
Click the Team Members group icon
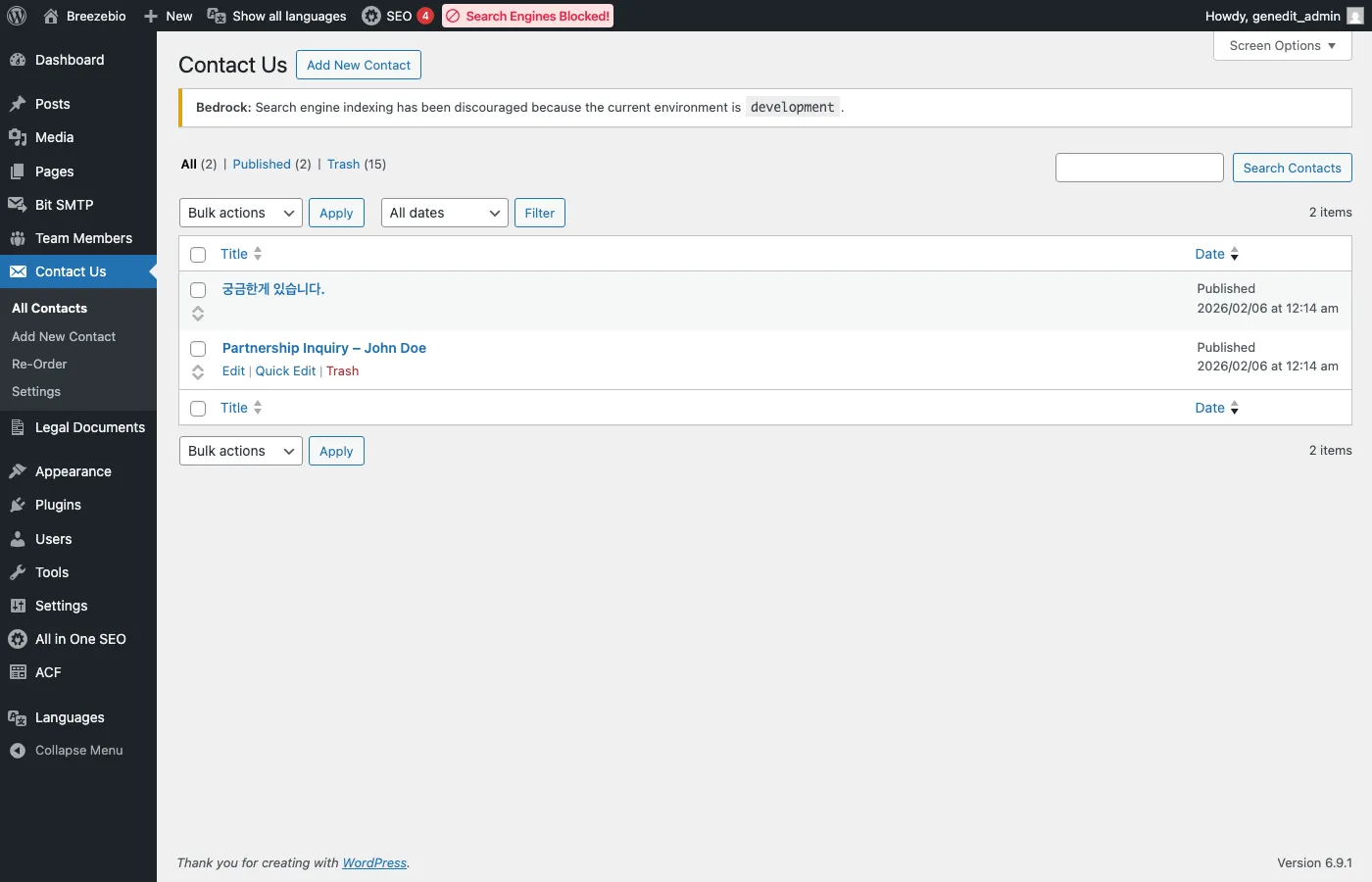18,238
